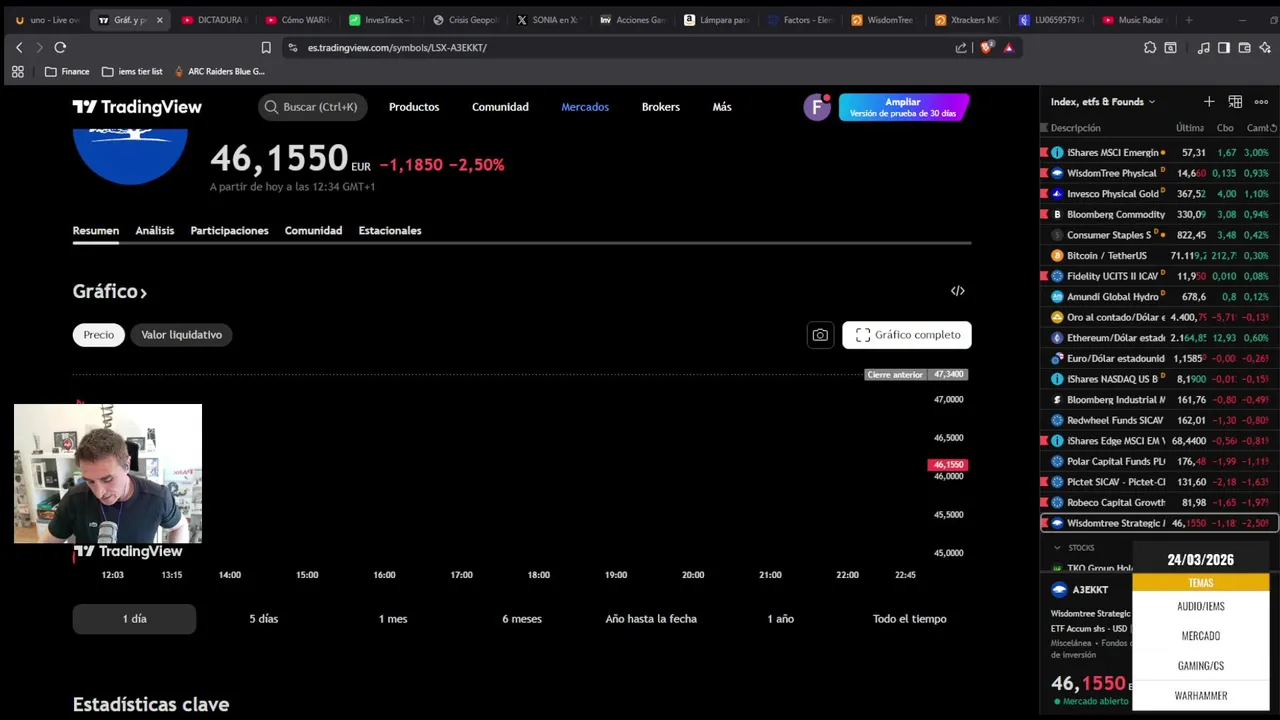The image size is (1280, 720).
Task: Select the 6 meses time range
Action: coord(522,619)
